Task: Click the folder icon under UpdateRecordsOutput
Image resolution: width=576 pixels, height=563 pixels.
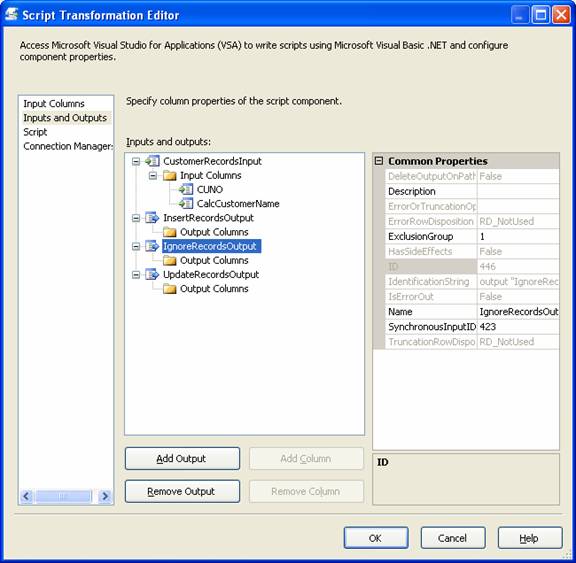Action: [x=169, y=289]
